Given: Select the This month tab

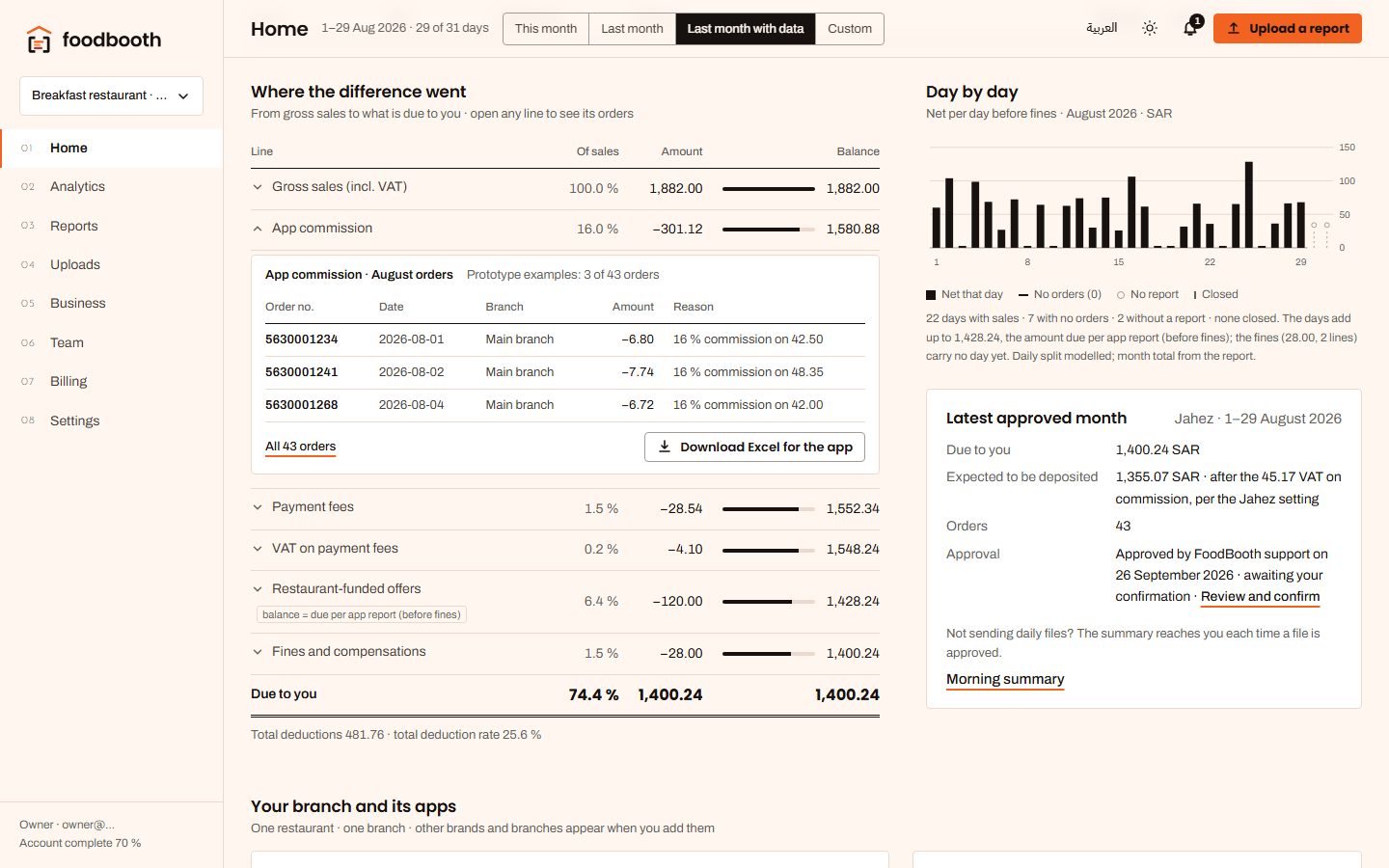Looking at the screenshot, I should [x=546, y=29].
